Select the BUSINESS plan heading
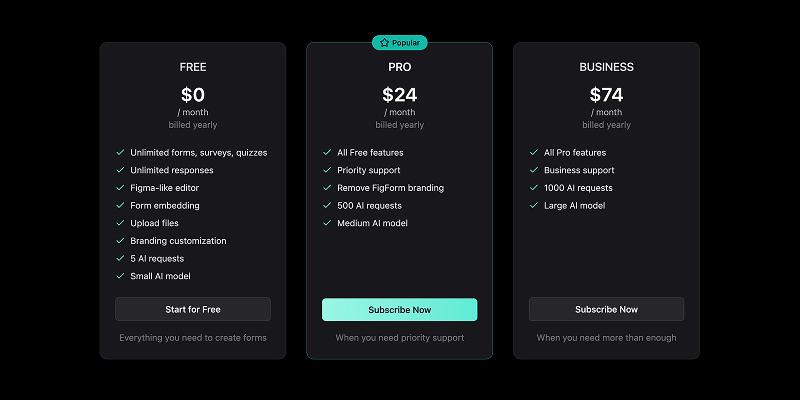The height and width of the screenshot is (400, 800). pos(606,68)
